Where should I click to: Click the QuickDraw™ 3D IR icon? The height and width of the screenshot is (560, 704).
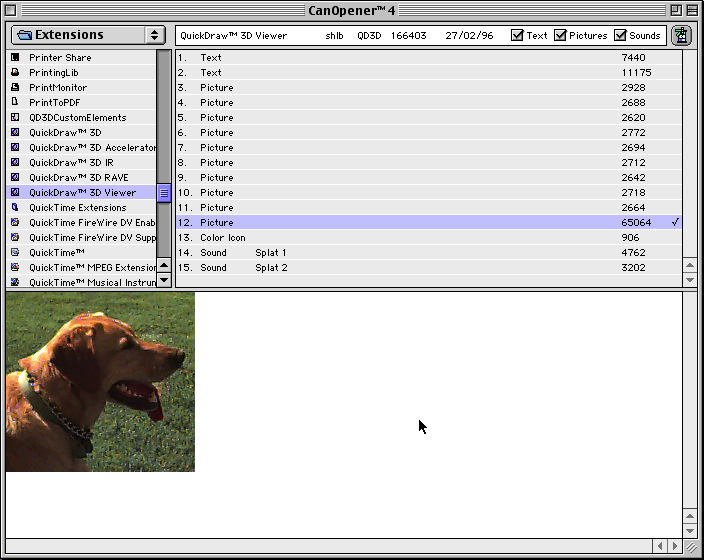click(x=15, y=162)
